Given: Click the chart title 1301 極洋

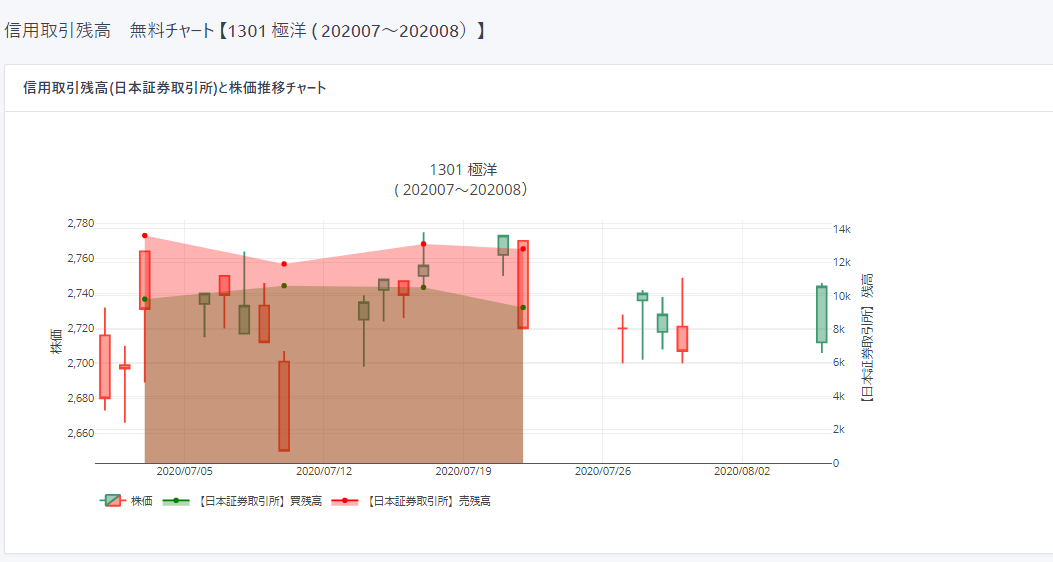Looking at the screenshot, I should 463,169.
